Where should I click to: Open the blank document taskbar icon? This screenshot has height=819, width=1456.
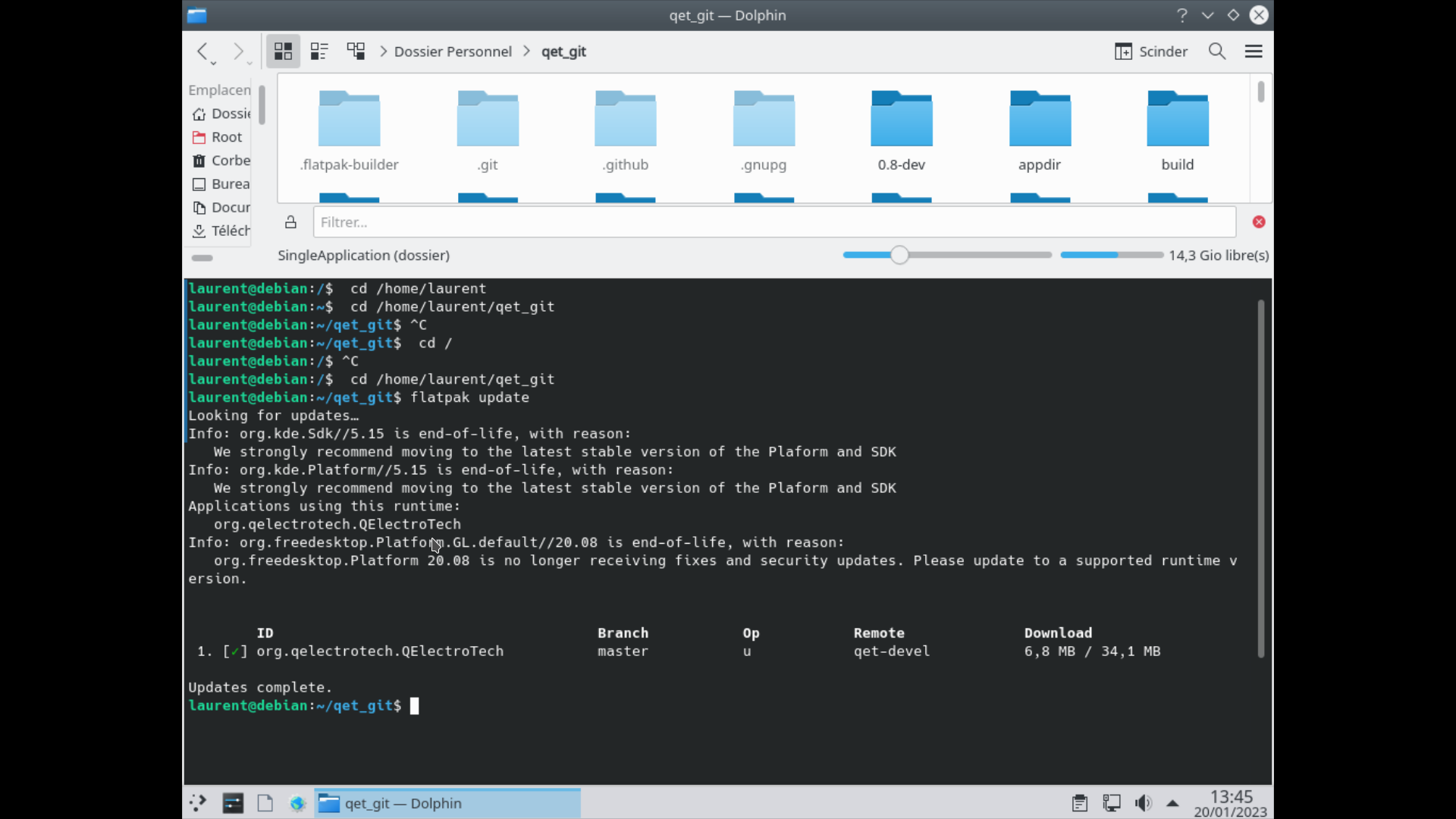[265, 803]
